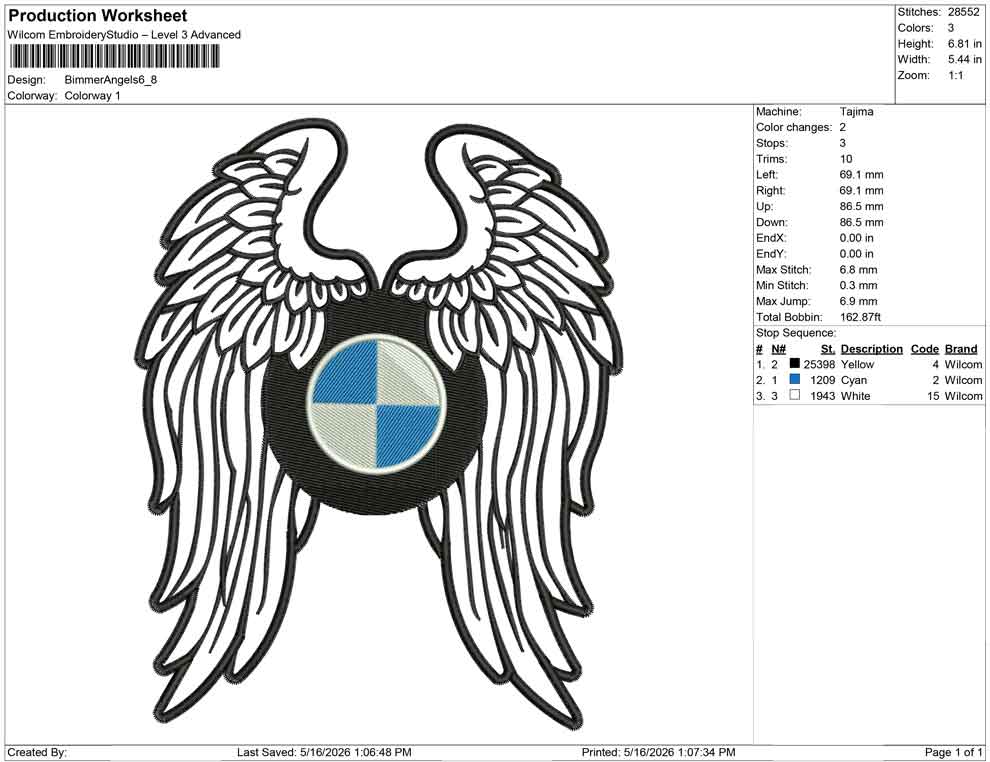The width and height of the screenshot is (990, 762).
Task: Click the 'EndY:' label
Action: (x=771, y=254)
